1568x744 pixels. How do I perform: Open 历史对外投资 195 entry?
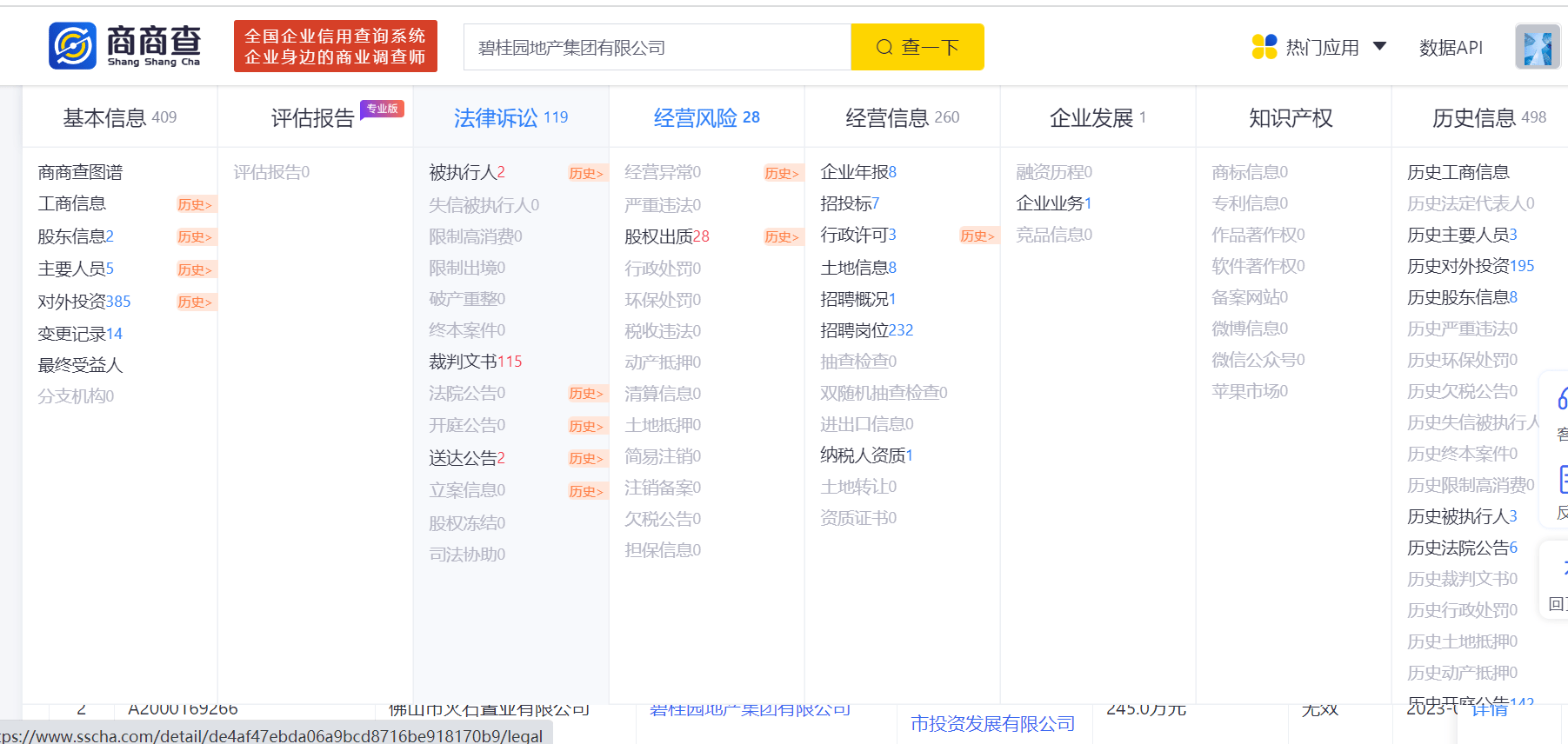(x=1471, y=266)
